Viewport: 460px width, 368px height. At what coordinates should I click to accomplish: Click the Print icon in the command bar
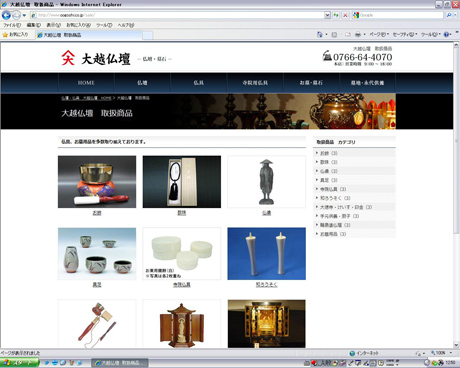point(358,34)
